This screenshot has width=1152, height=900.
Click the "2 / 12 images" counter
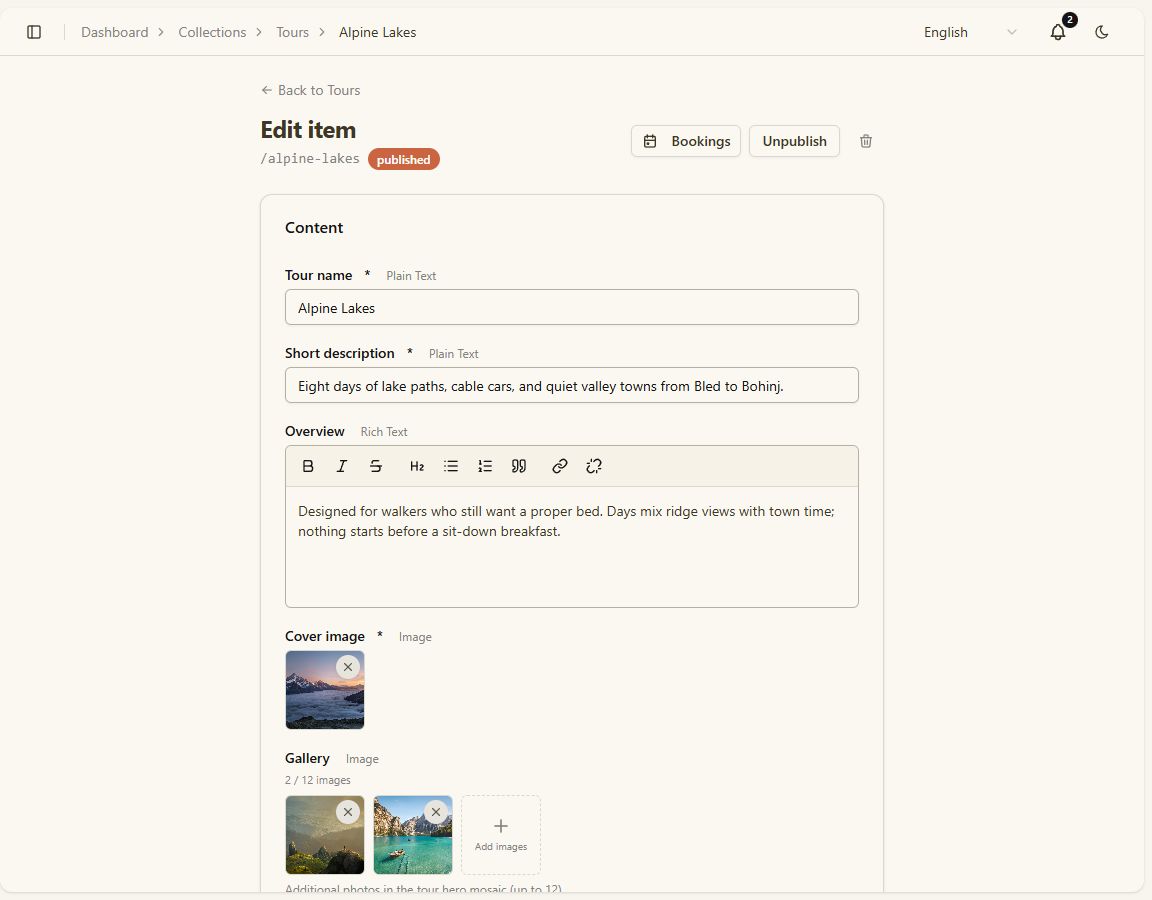pos(318,780)
